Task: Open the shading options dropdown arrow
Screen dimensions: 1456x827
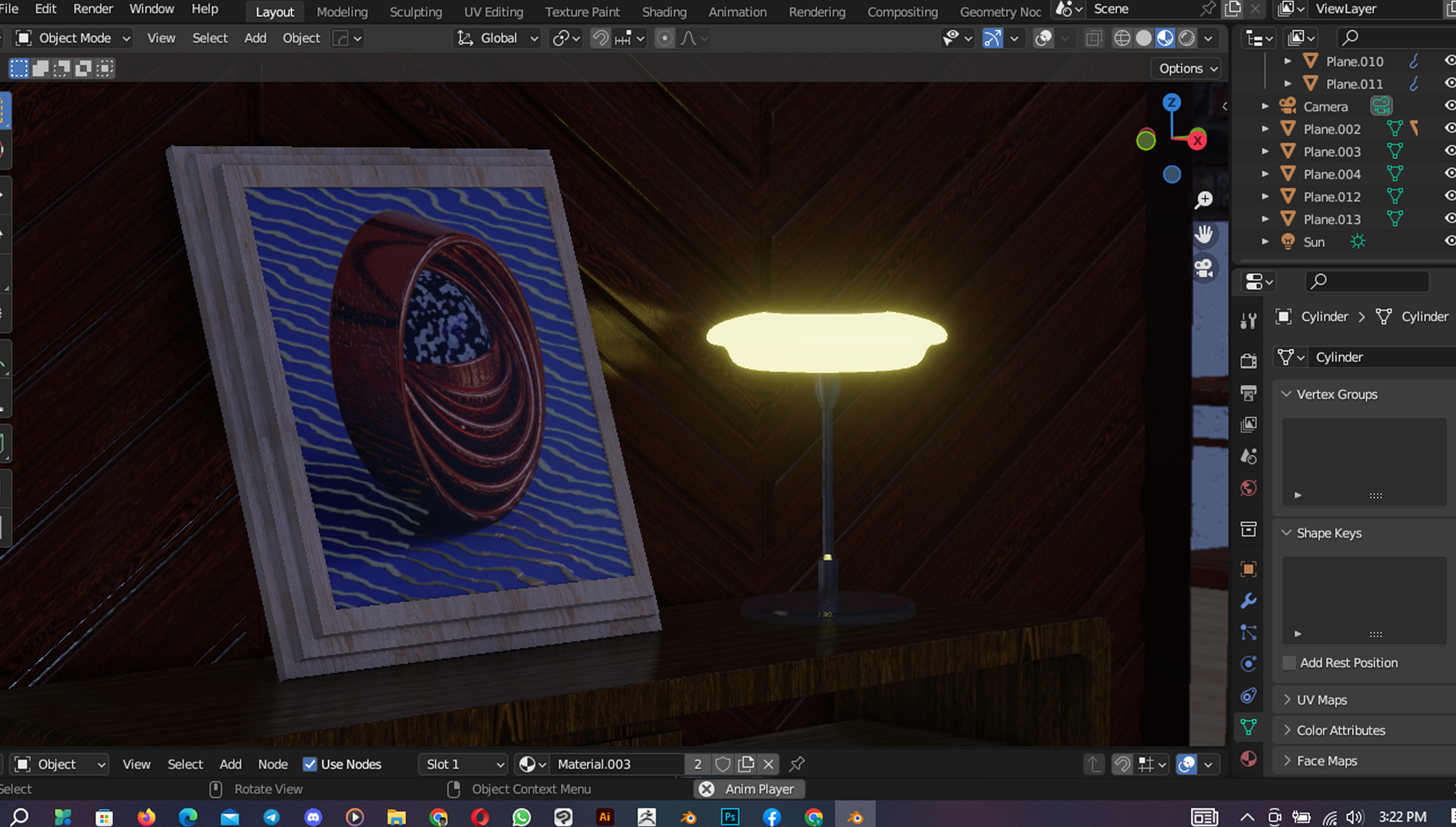Action: pyautogui.click(x=1208, y=38)
